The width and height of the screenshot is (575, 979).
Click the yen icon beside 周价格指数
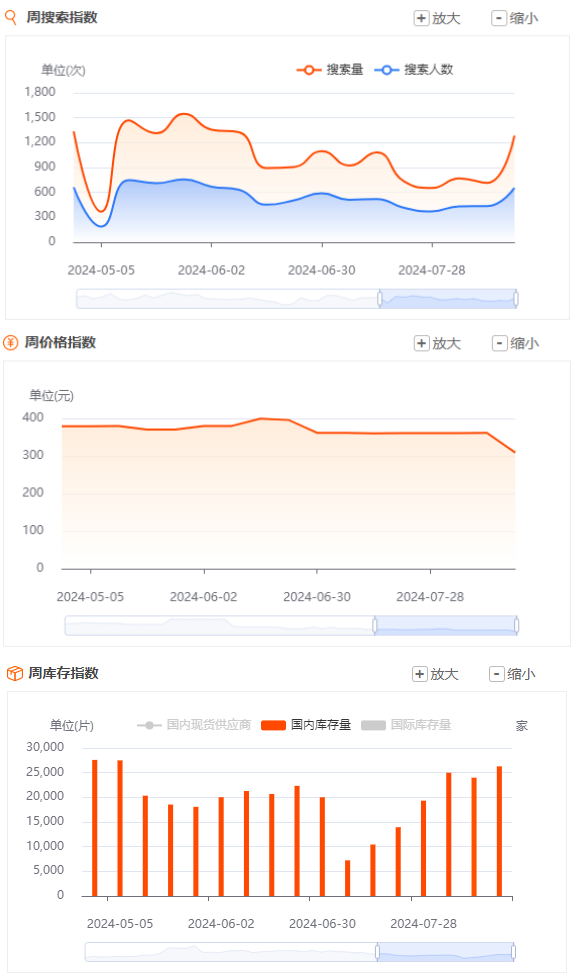[x=11, y=342]
